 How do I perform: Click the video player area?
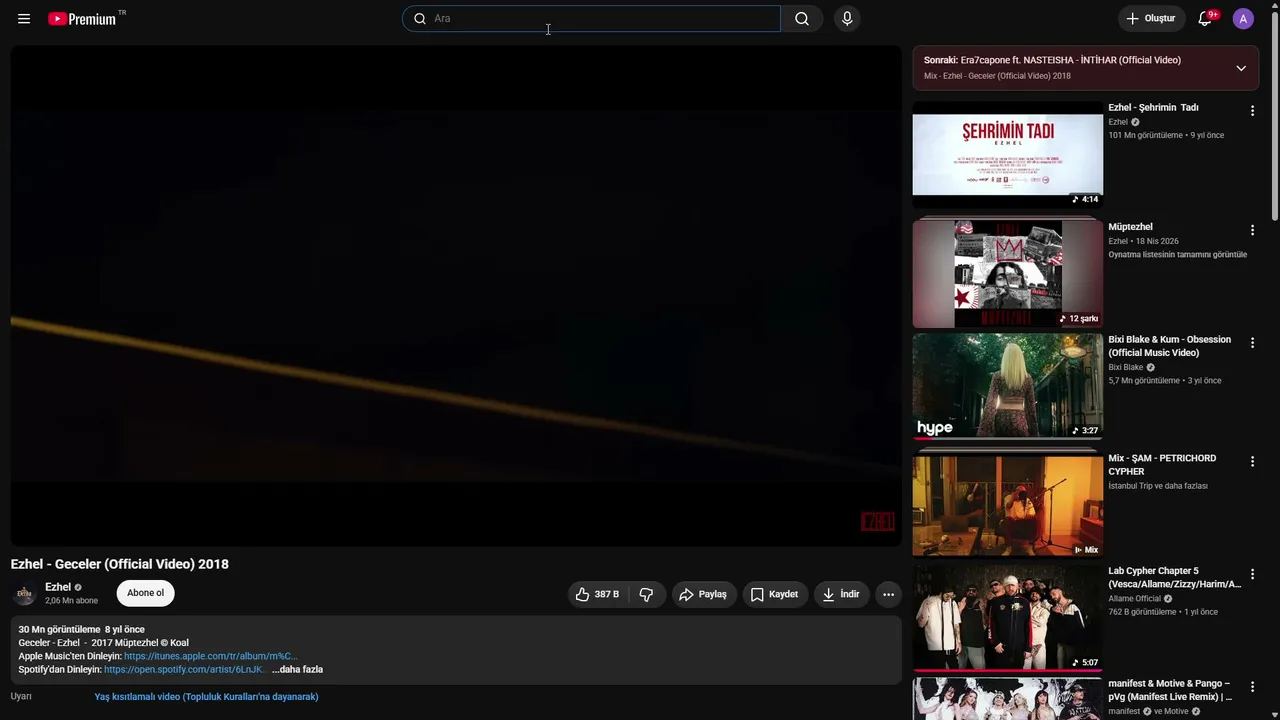(456, 296)
